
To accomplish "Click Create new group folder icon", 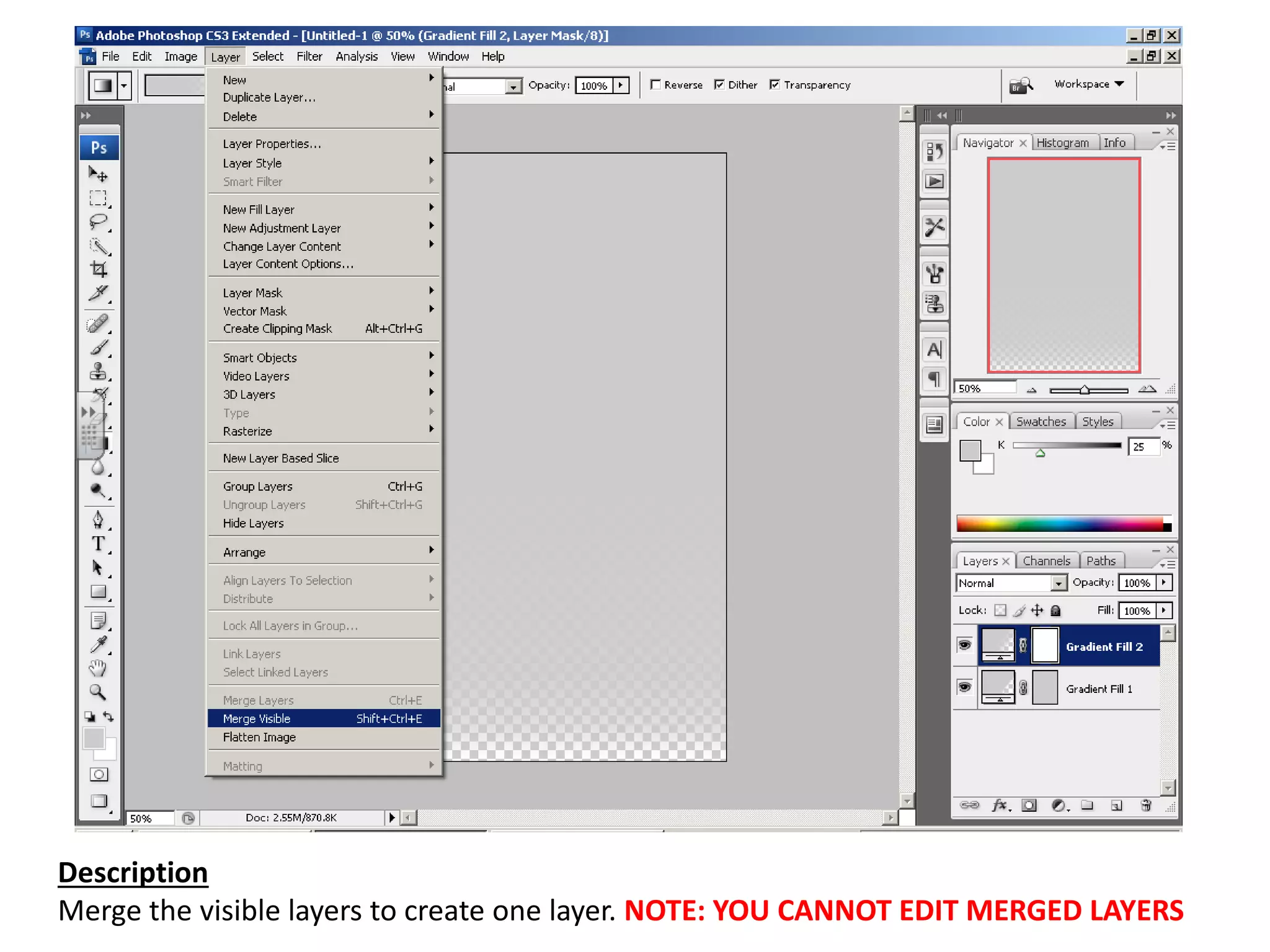I will [x=1087, y=805].
